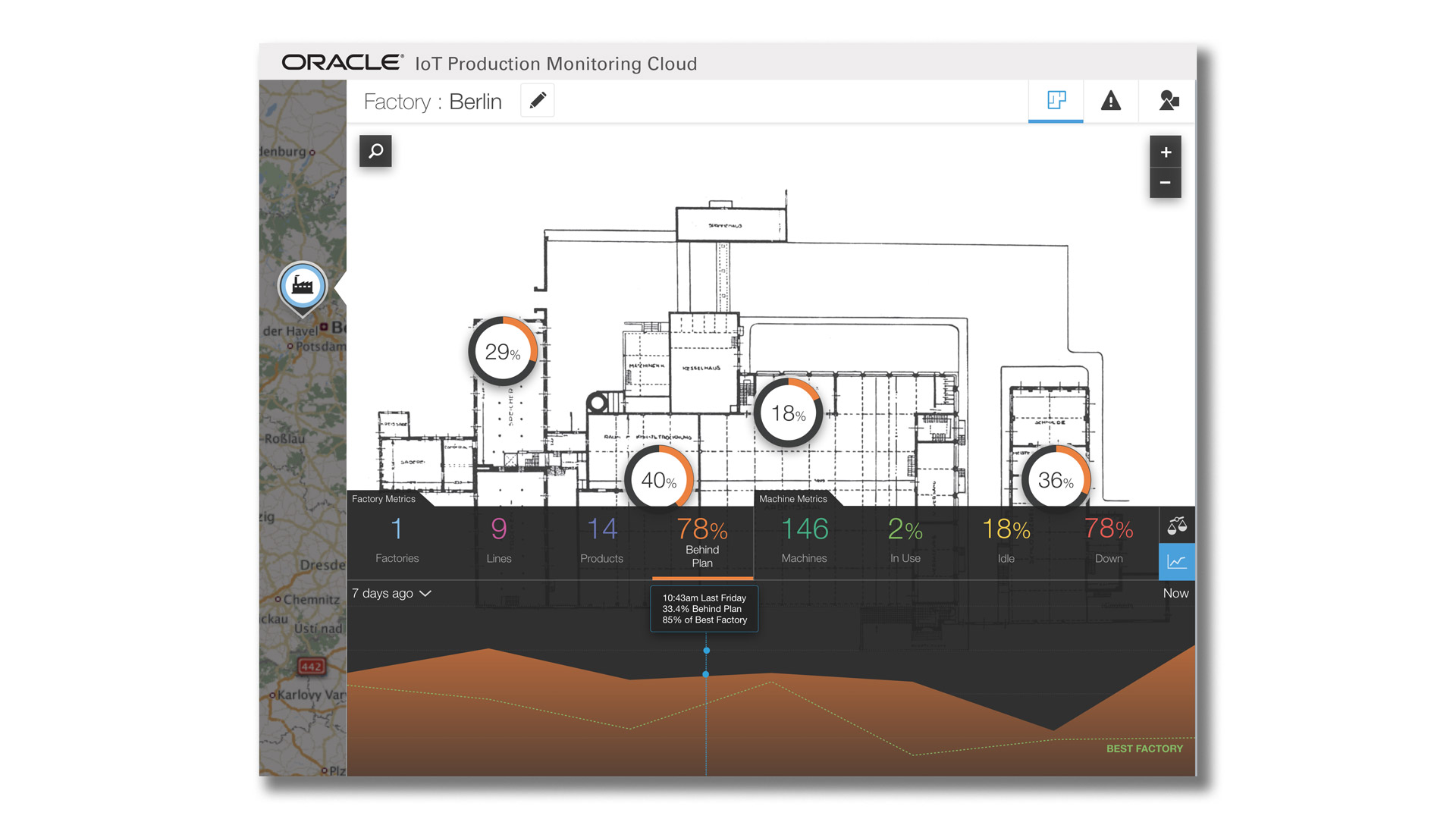Toggle the balance scale compare icon
Image resolution: width=1456 pixels, height=819 pixels.
(x=1177, y=525)
